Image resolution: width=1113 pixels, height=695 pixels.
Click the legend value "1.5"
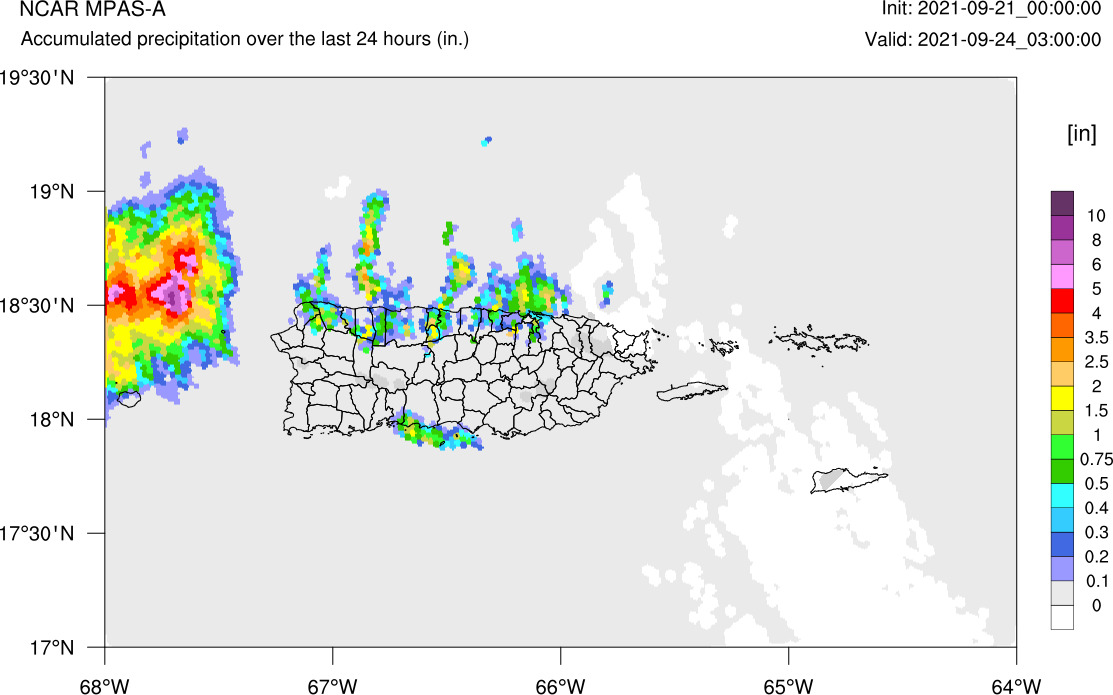[1097, 410]
